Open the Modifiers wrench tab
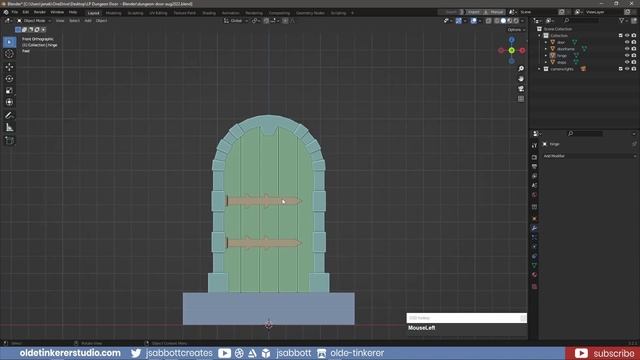This screenshot has height=360, width=640. pos(534,228)
